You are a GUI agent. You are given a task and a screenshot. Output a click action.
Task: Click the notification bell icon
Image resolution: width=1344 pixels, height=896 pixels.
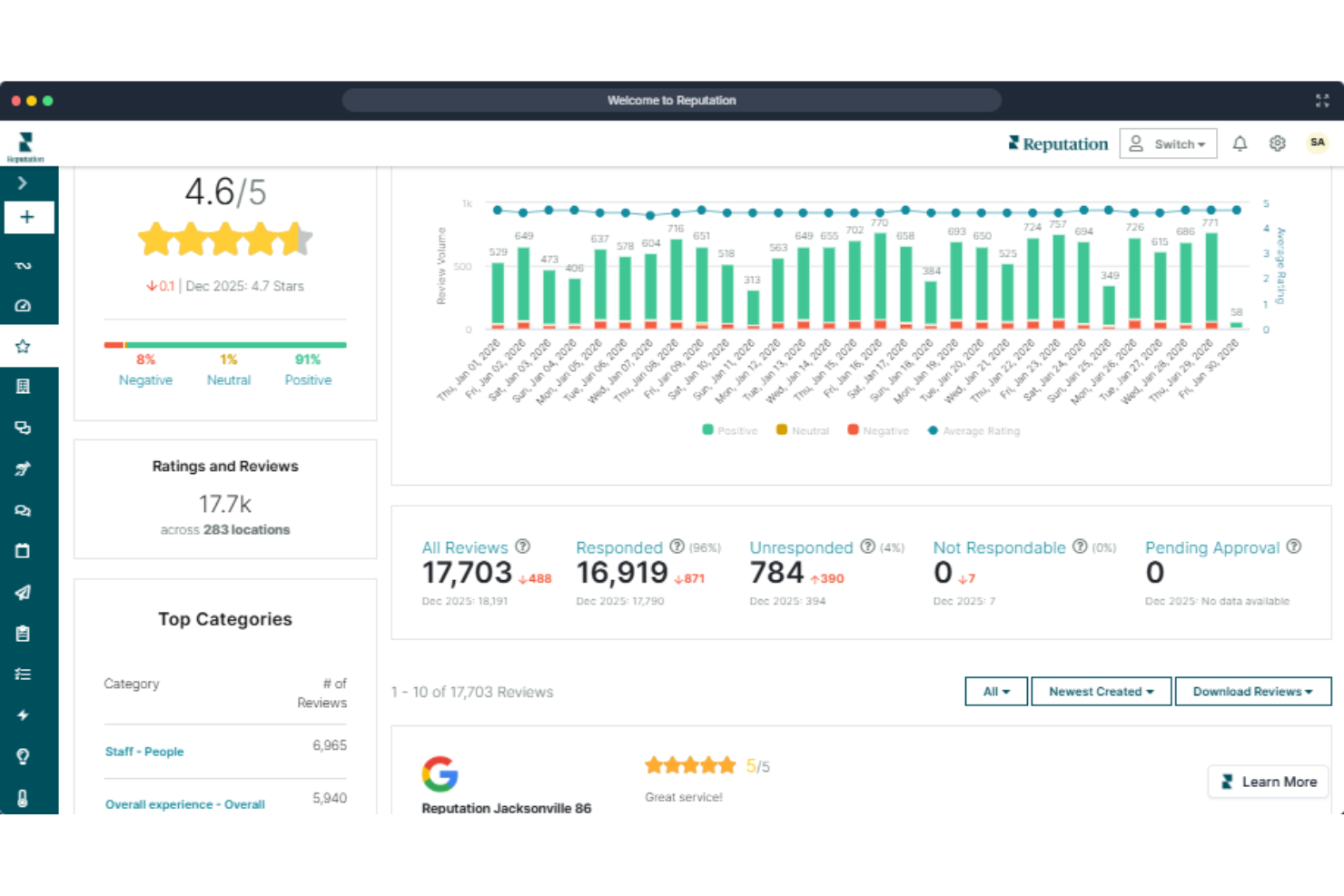1240,143
